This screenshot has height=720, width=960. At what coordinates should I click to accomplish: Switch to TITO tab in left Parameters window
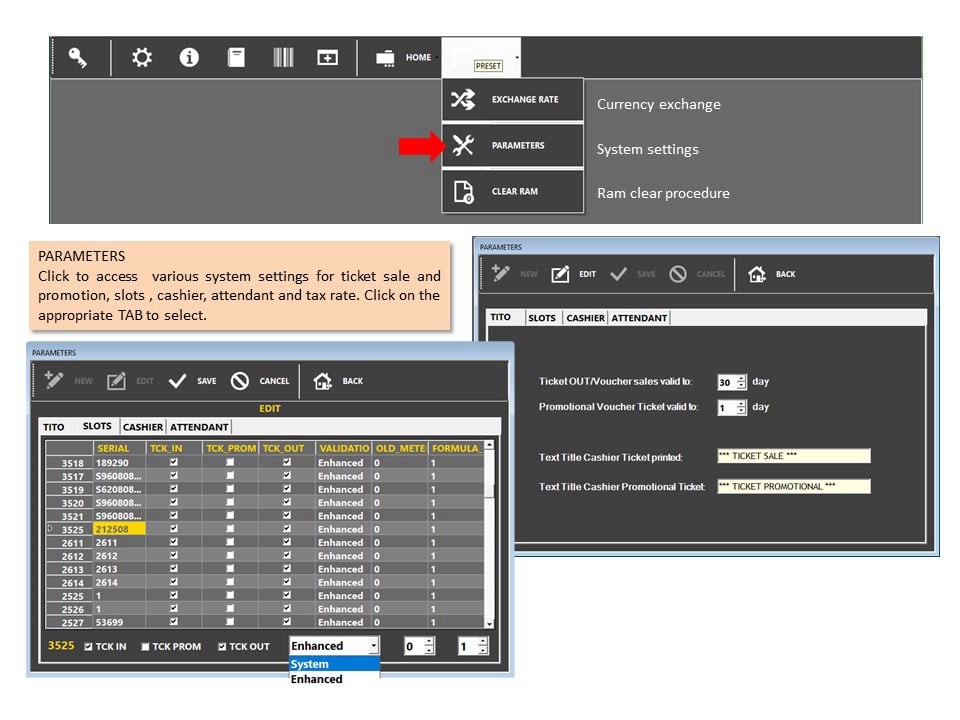pos(54,427)
